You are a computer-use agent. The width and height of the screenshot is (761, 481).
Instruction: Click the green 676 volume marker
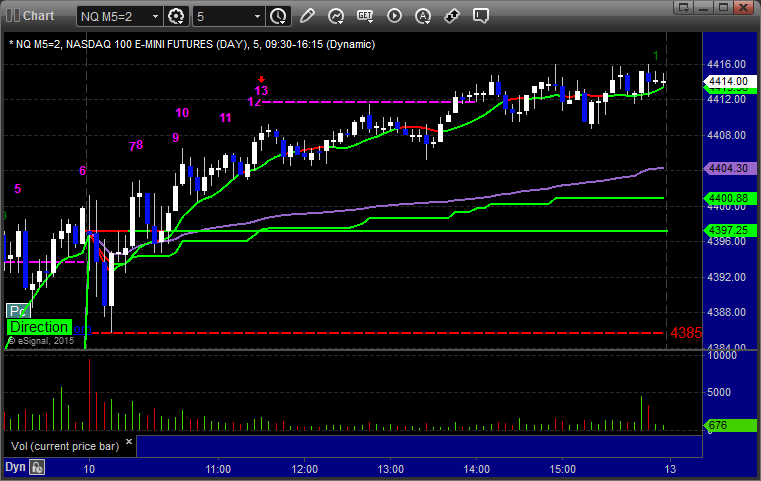728,425
